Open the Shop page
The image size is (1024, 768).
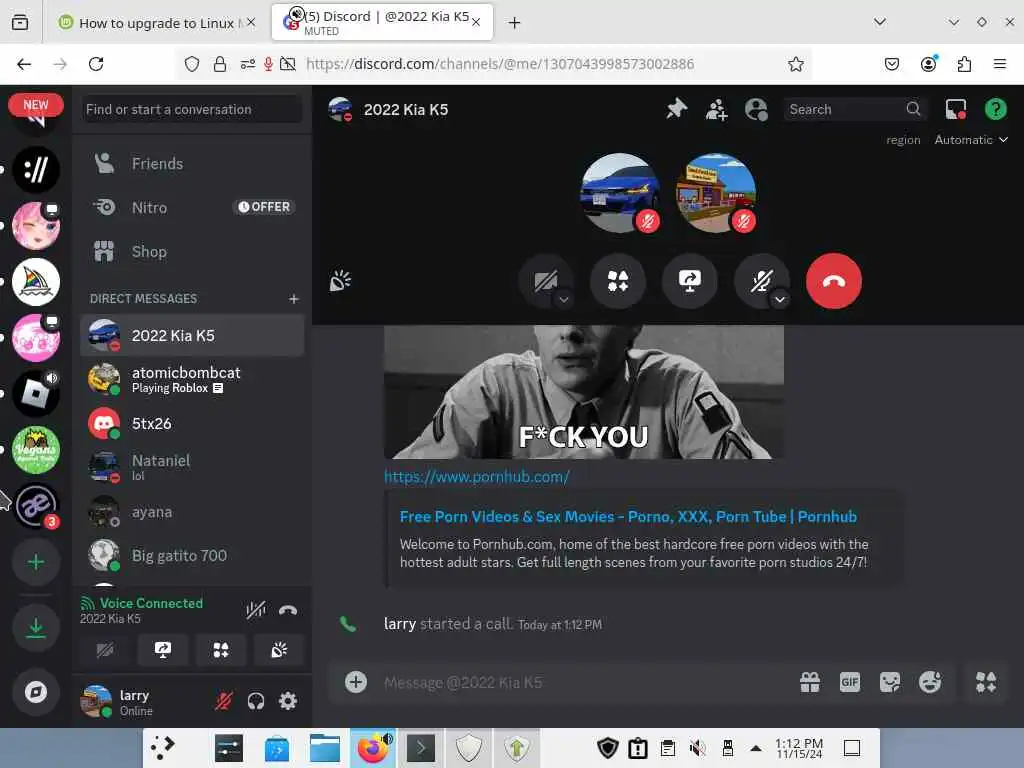click(x=192, y=251)
